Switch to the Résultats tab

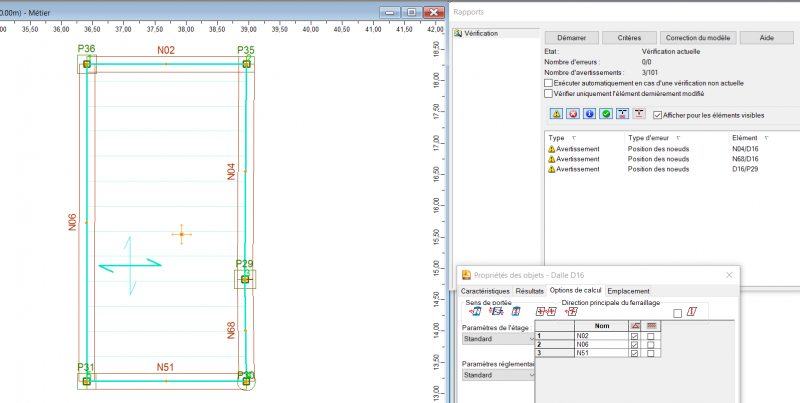[529, 291]
